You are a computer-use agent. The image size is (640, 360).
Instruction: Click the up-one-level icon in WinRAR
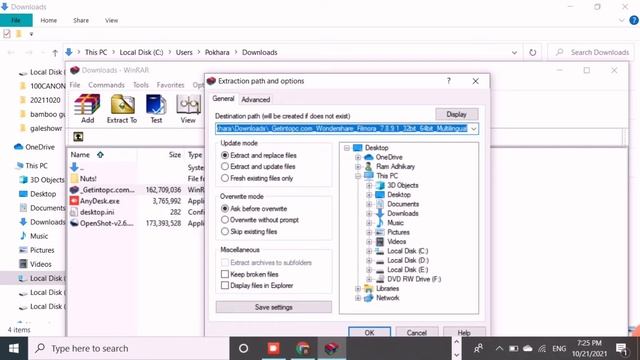[78, 136]
